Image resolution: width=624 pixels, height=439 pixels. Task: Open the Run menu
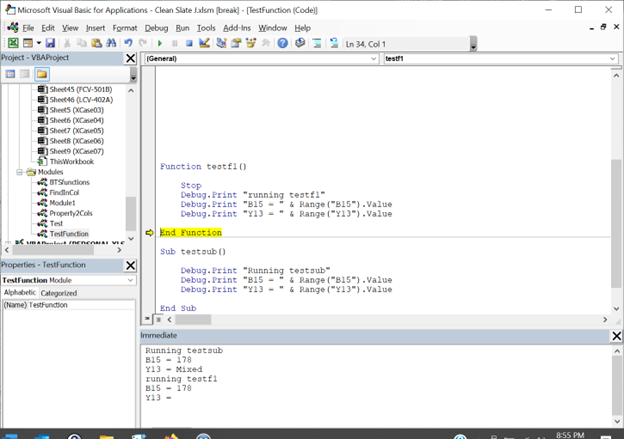point(183,28)
